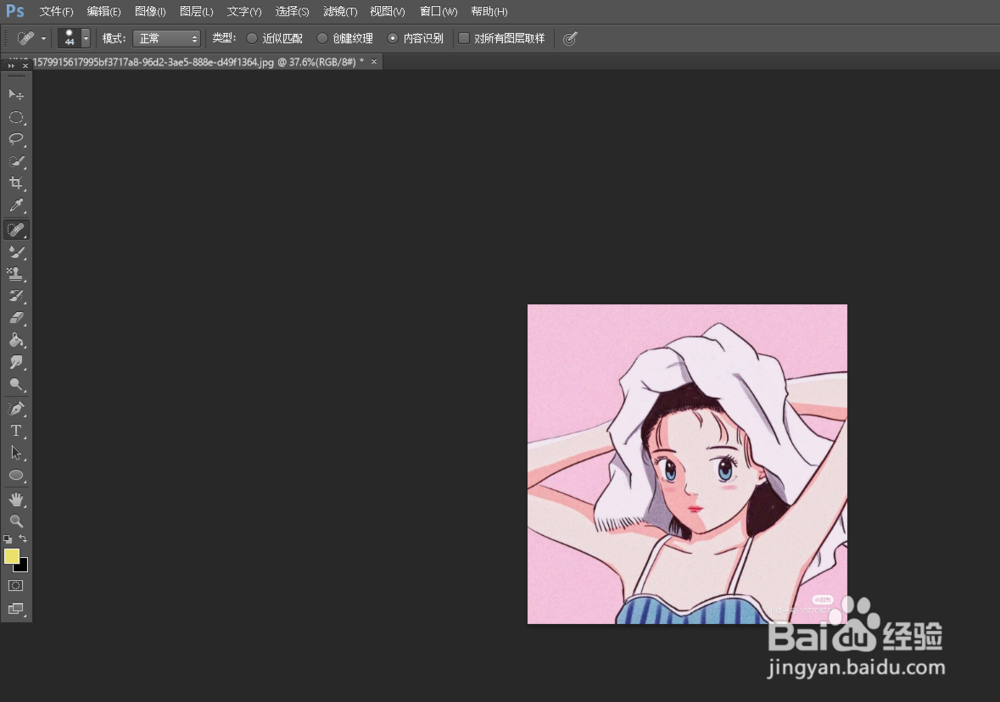Close the jpg document tab
This screenshot has height=702, width=1000.
[374, 62]
